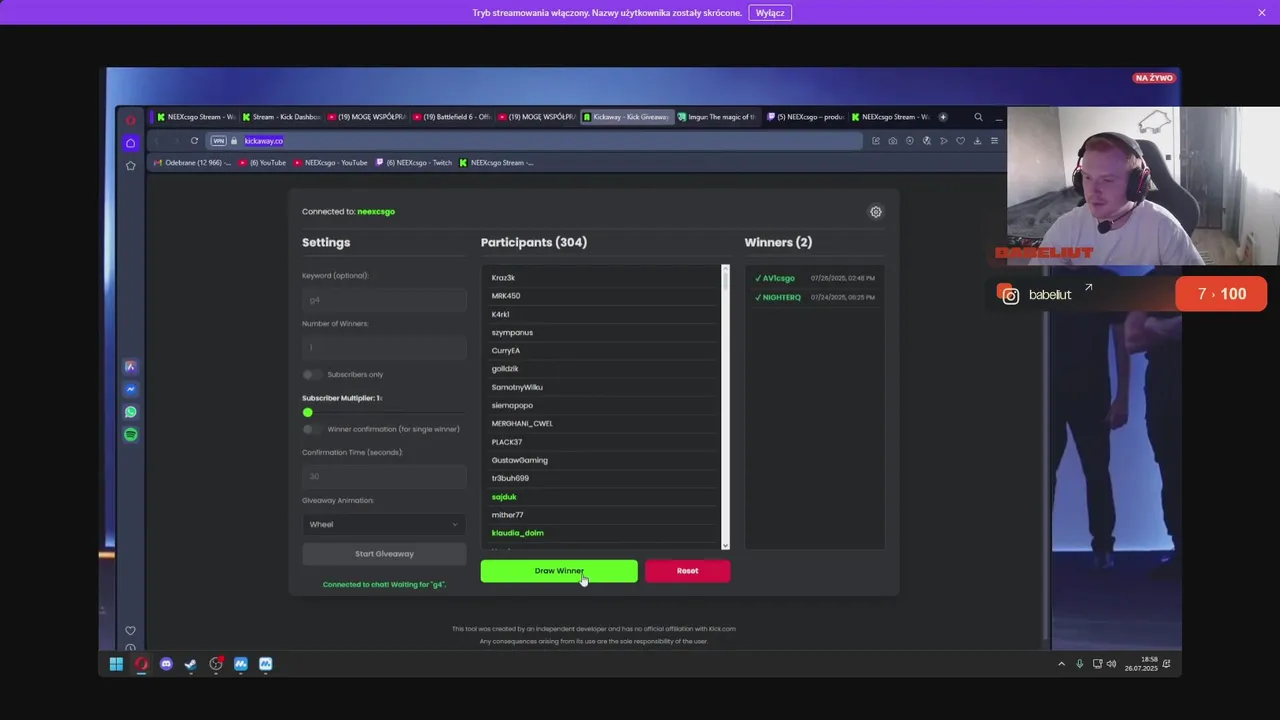Open browser tab search magnifier
This screenshot has height=720, width=1280.
[x=978, y=117]
